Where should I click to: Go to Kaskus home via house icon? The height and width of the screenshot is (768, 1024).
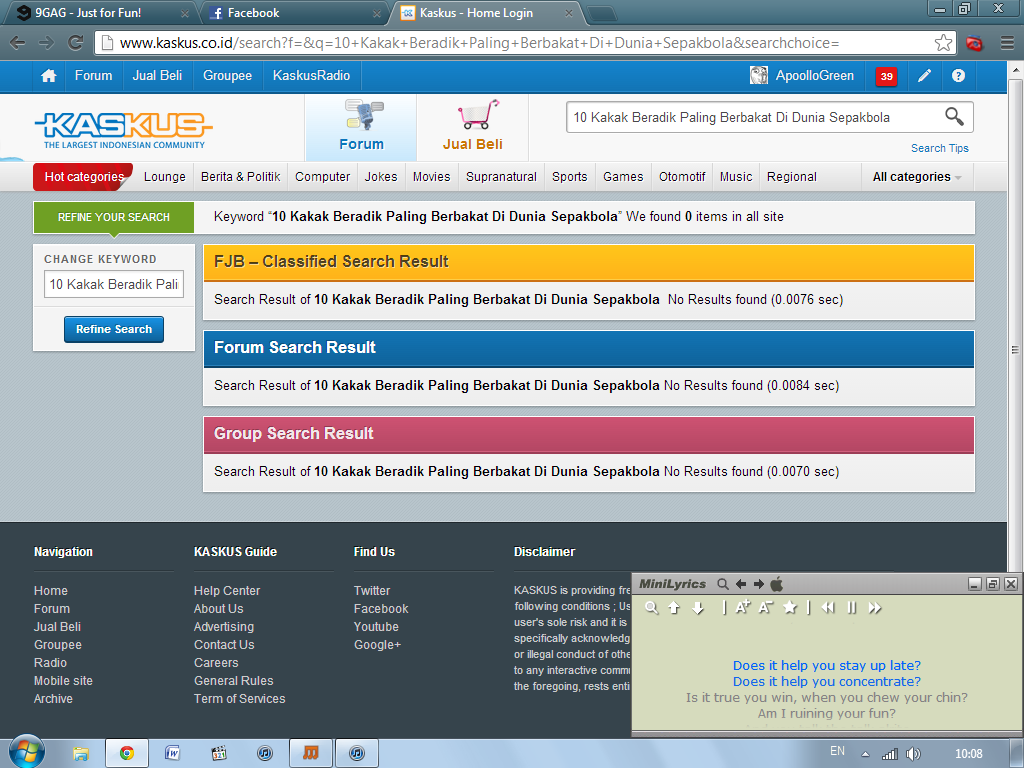(48, 76)
